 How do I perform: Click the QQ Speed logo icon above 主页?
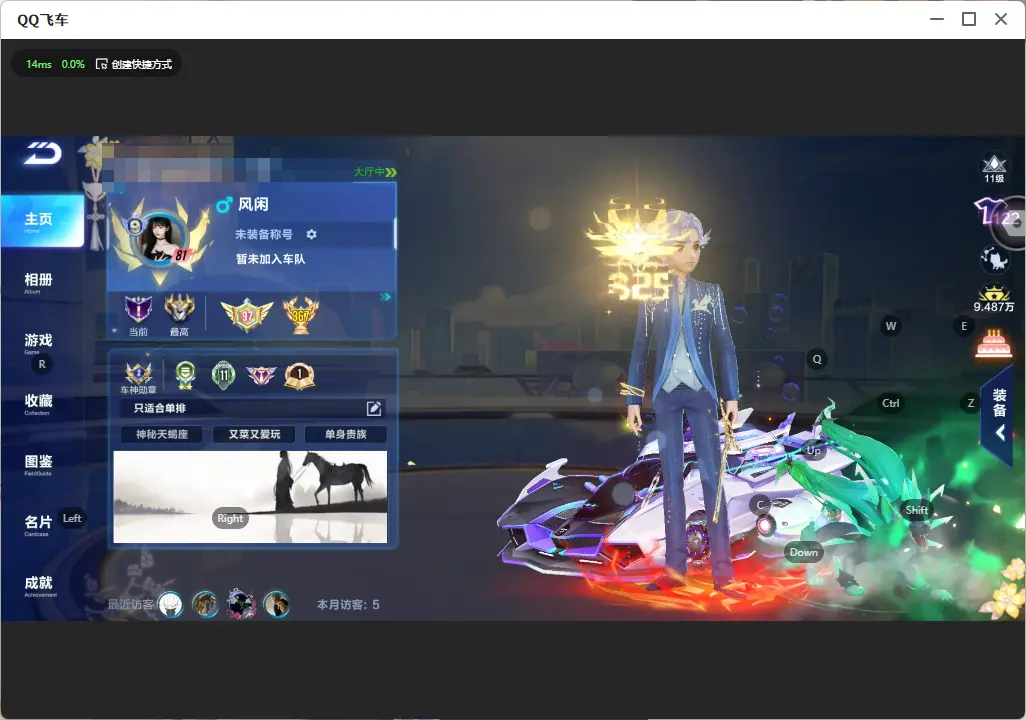[43, 154]
